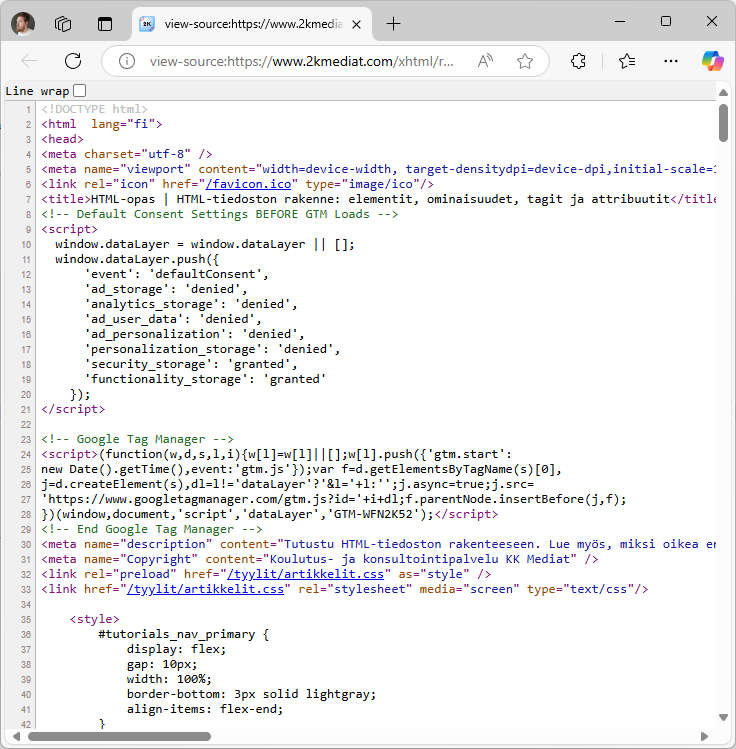The height and width of the screenshot is (749, 736).
Task: Click the 'display: flex;' text
Action: click(x=177, y=649)
